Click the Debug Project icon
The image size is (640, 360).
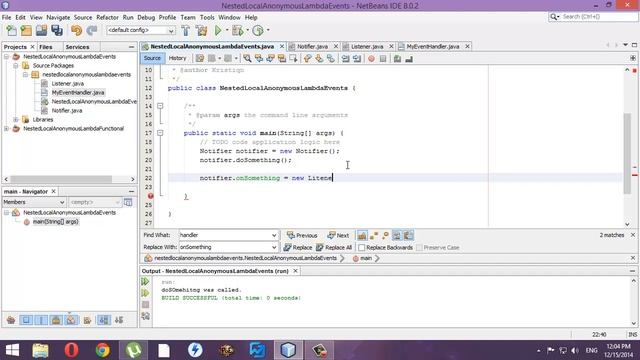point(237,30)
